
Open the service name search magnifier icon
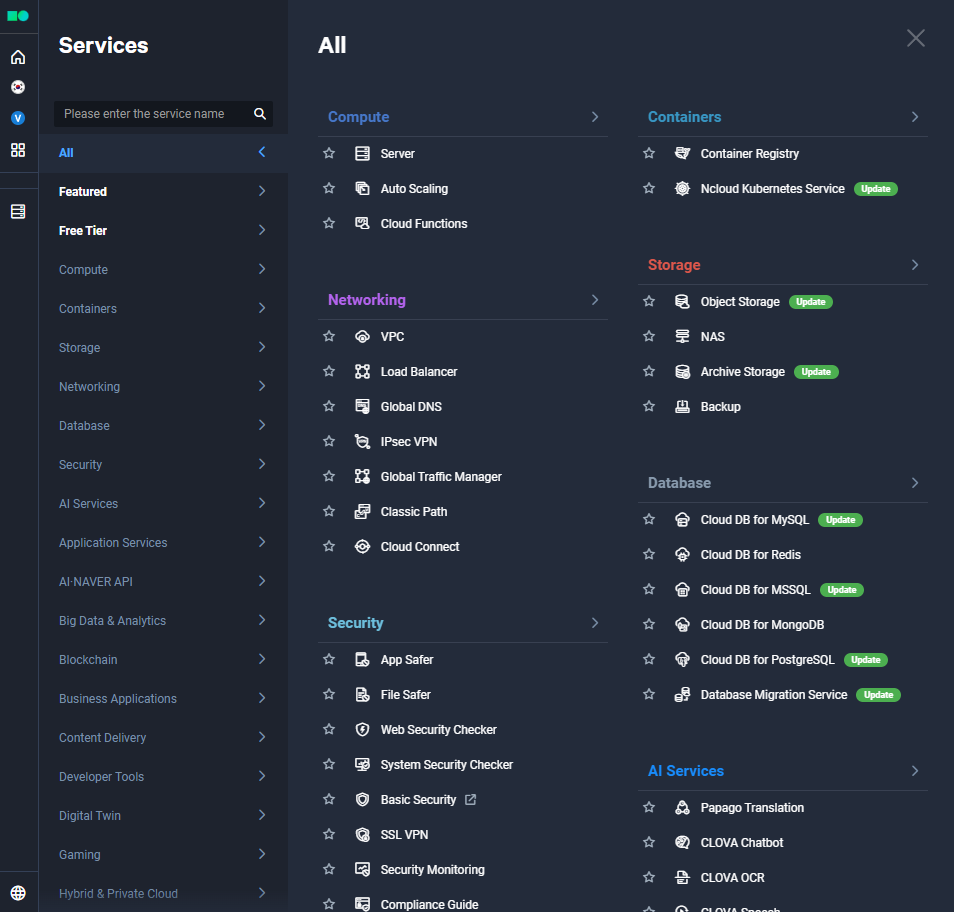tap(259, 114)
